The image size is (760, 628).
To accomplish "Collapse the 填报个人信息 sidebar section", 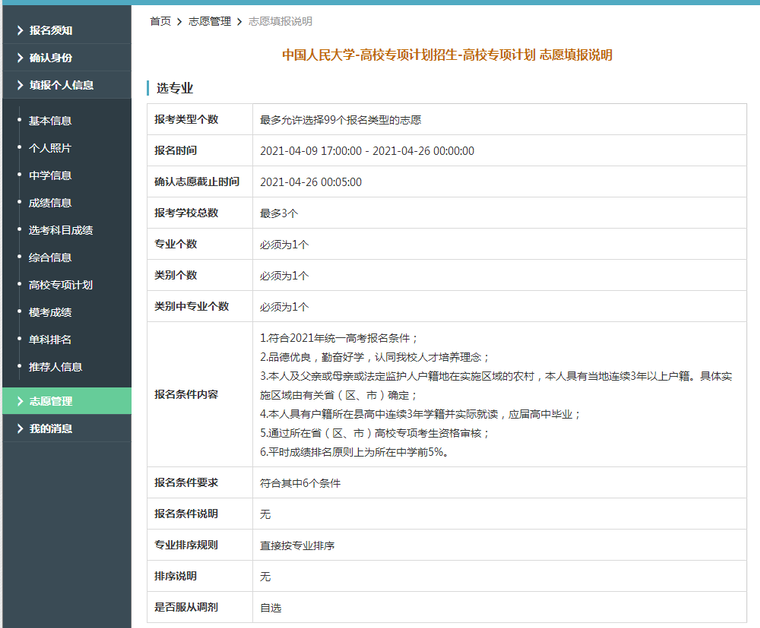I will click(66, 85).
